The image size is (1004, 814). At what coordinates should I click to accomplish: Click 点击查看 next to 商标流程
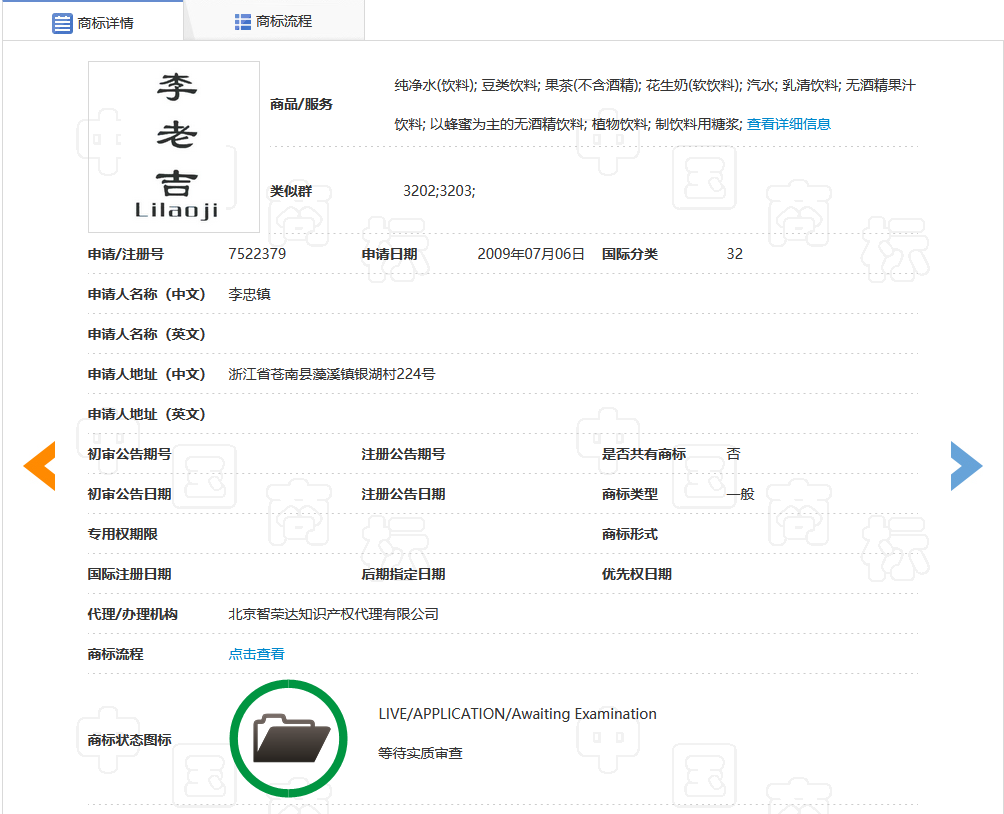click(255, 653)
